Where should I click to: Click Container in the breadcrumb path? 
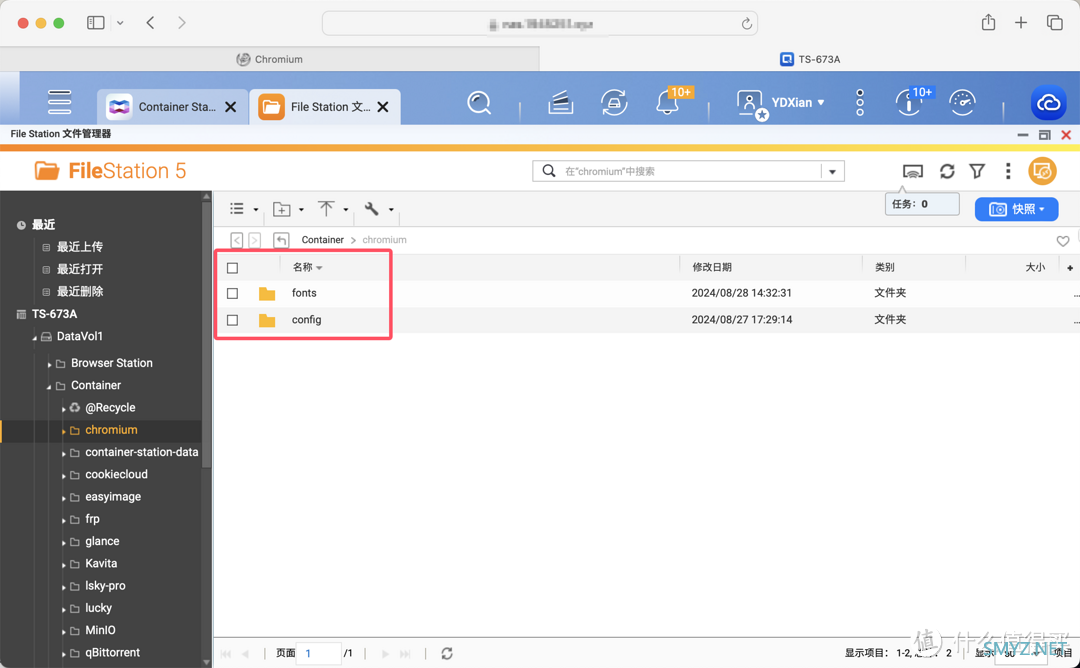pyautogui.click(x=322, y=240)
